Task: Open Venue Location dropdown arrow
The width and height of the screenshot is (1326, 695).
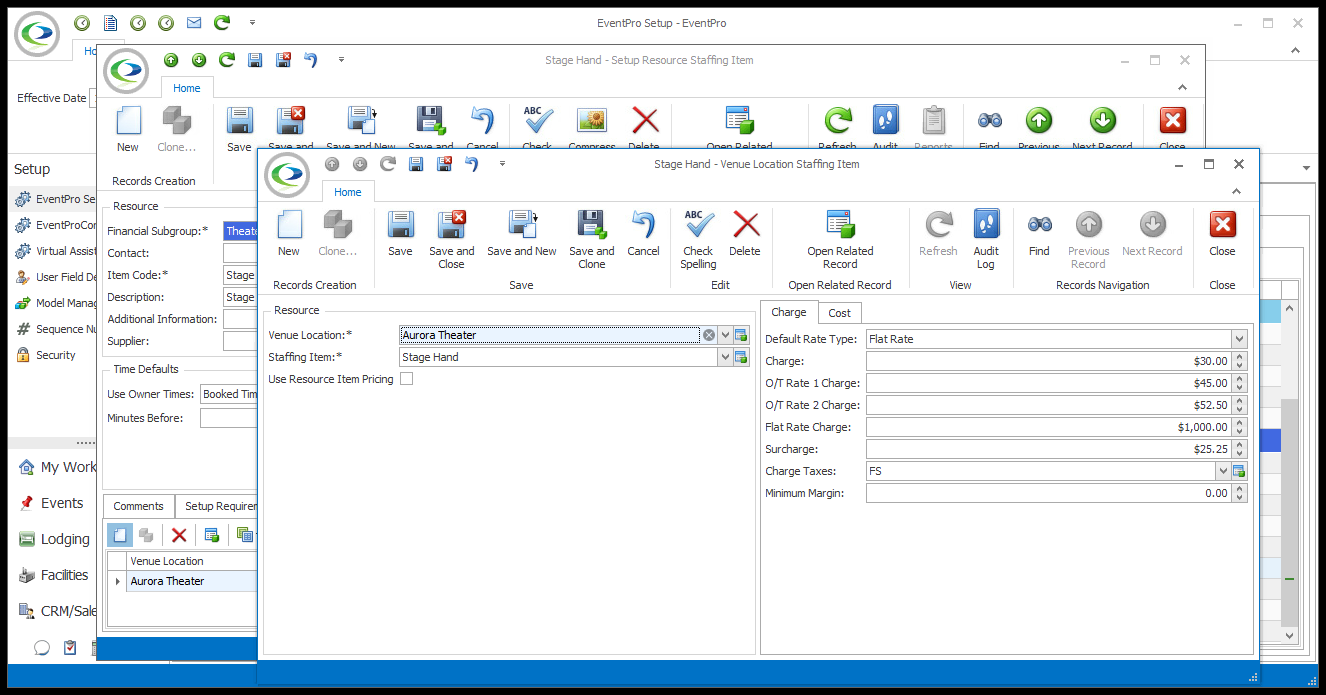Action: coord(725,335)
